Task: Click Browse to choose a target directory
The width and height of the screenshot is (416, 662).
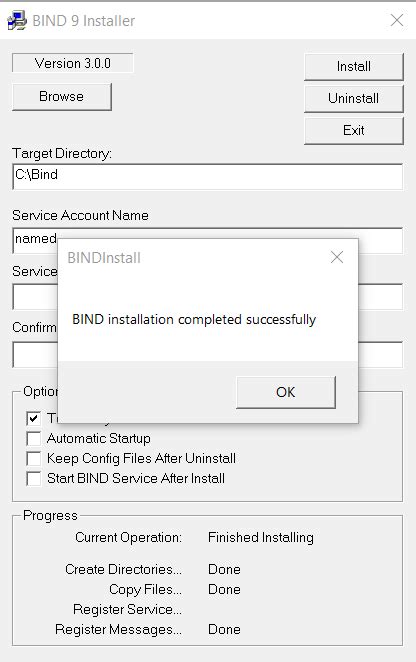Action: click(62, 97)
